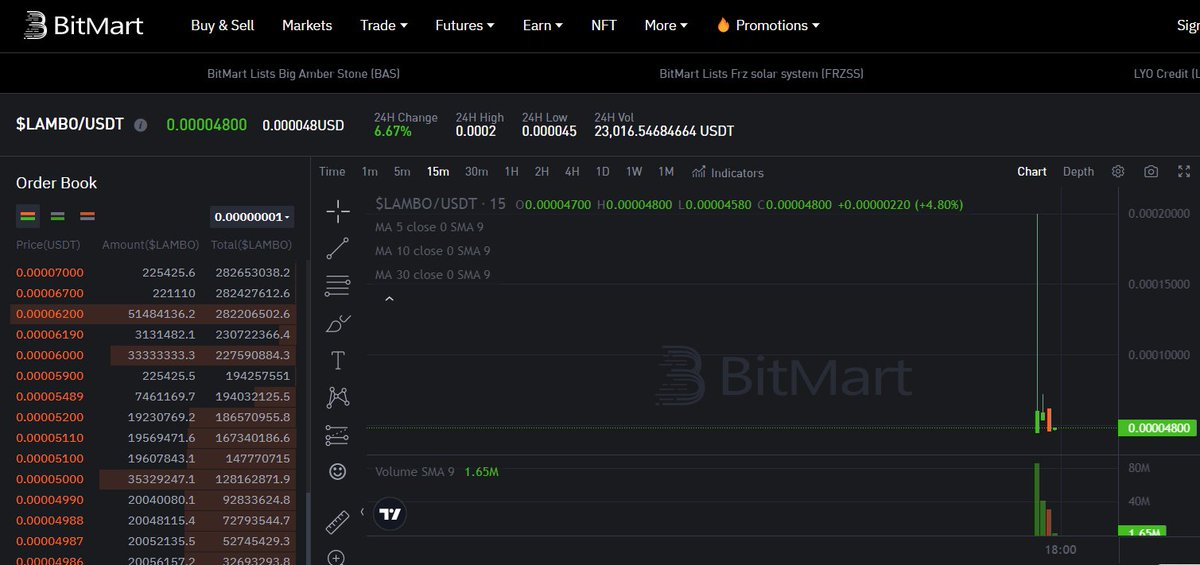1200x565 pixels.
Task: Collapse the indicator legend list
Action: [x=389, y=298]
